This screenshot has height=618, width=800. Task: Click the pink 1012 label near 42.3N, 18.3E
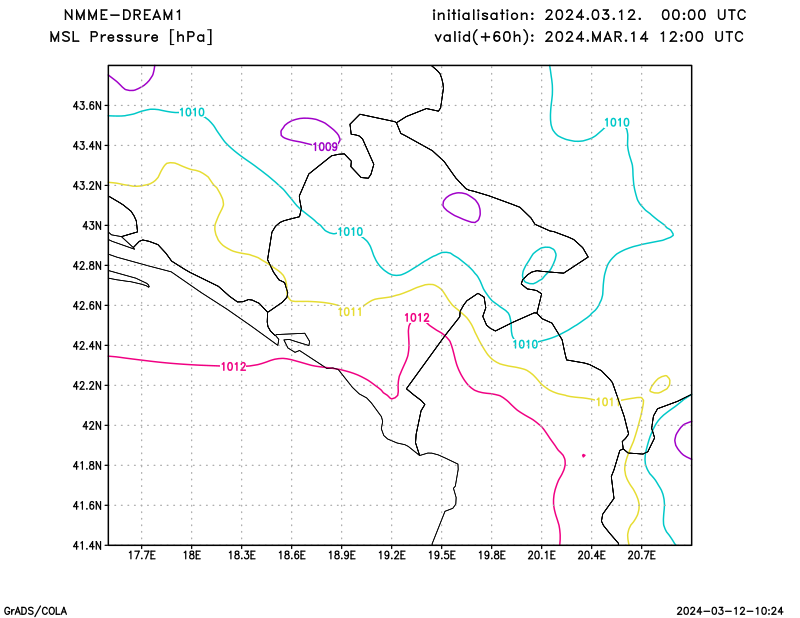[234, 366]
